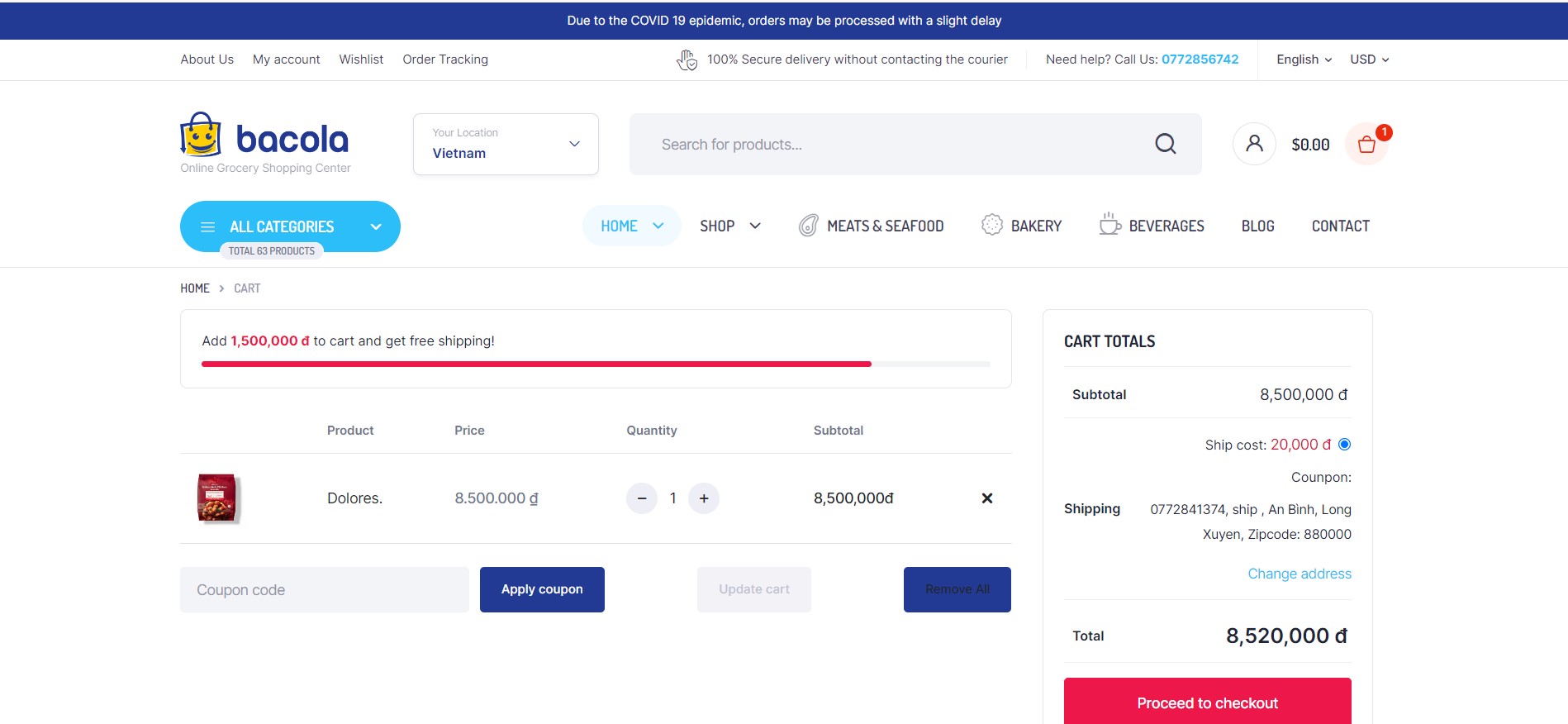This screenshot has height=724, width=1568.
Task: Increase quantity with the plus button
Action: tap(704, 498)
